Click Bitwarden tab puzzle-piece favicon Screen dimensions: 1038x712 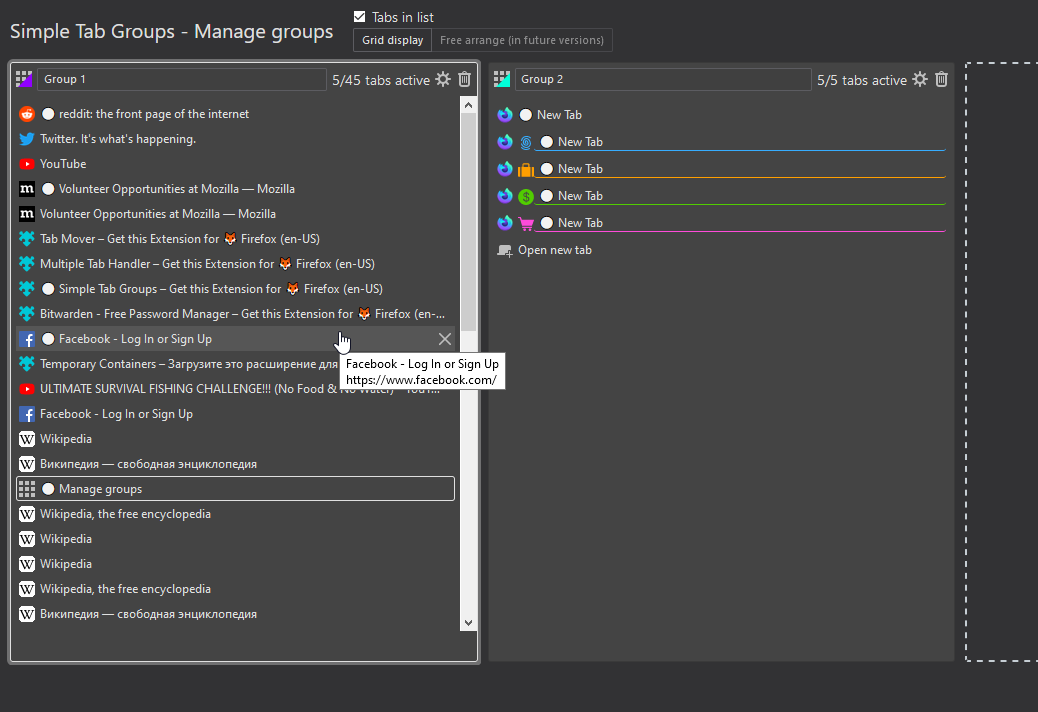[x=26, y=314]
